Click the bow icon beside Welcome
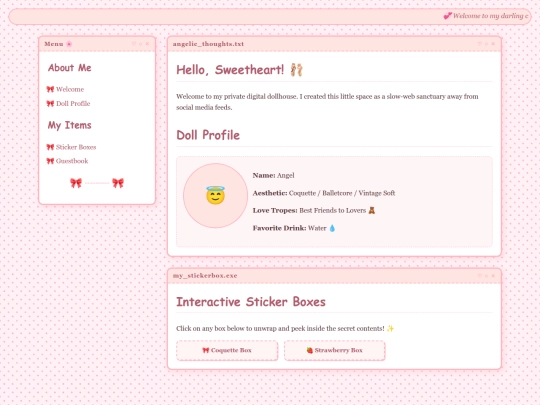 coord(50,89)
